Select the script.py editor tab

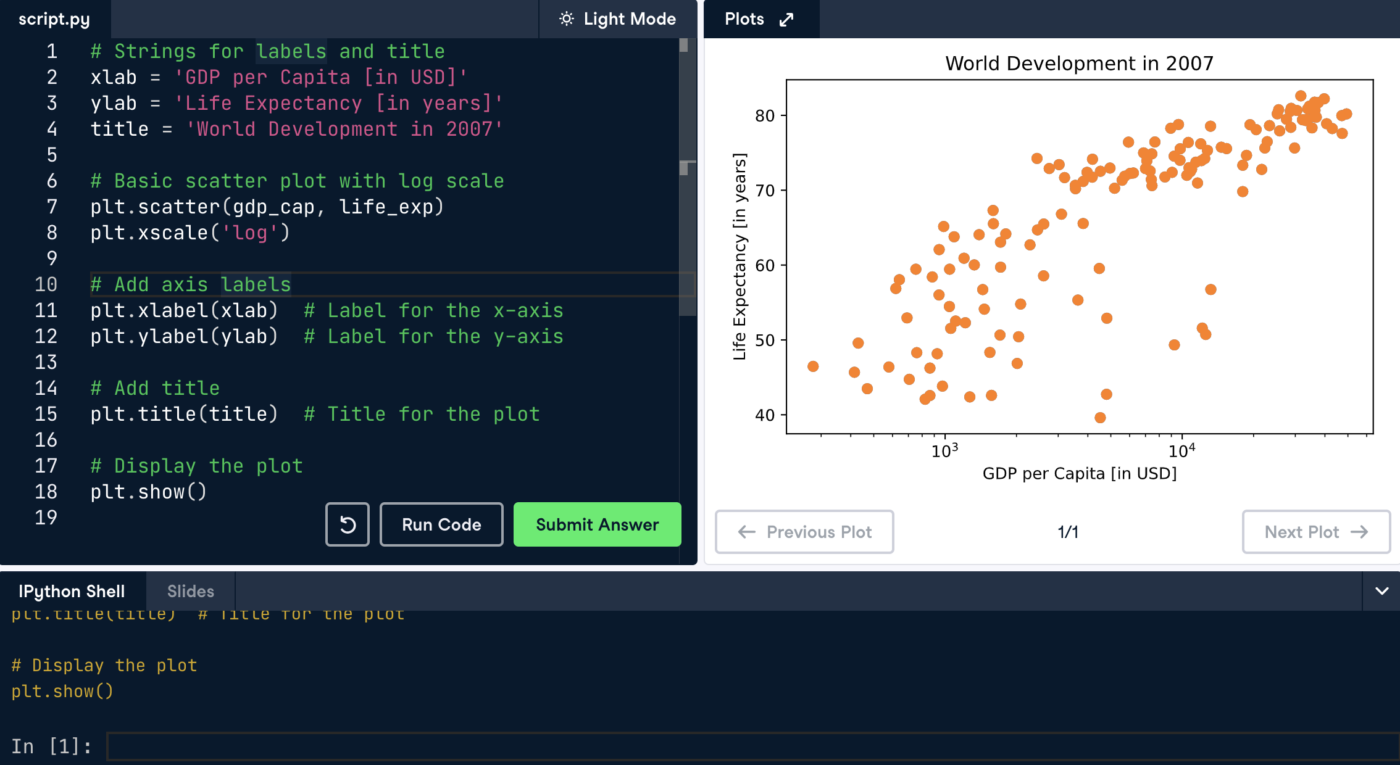(x=54, y=19)
